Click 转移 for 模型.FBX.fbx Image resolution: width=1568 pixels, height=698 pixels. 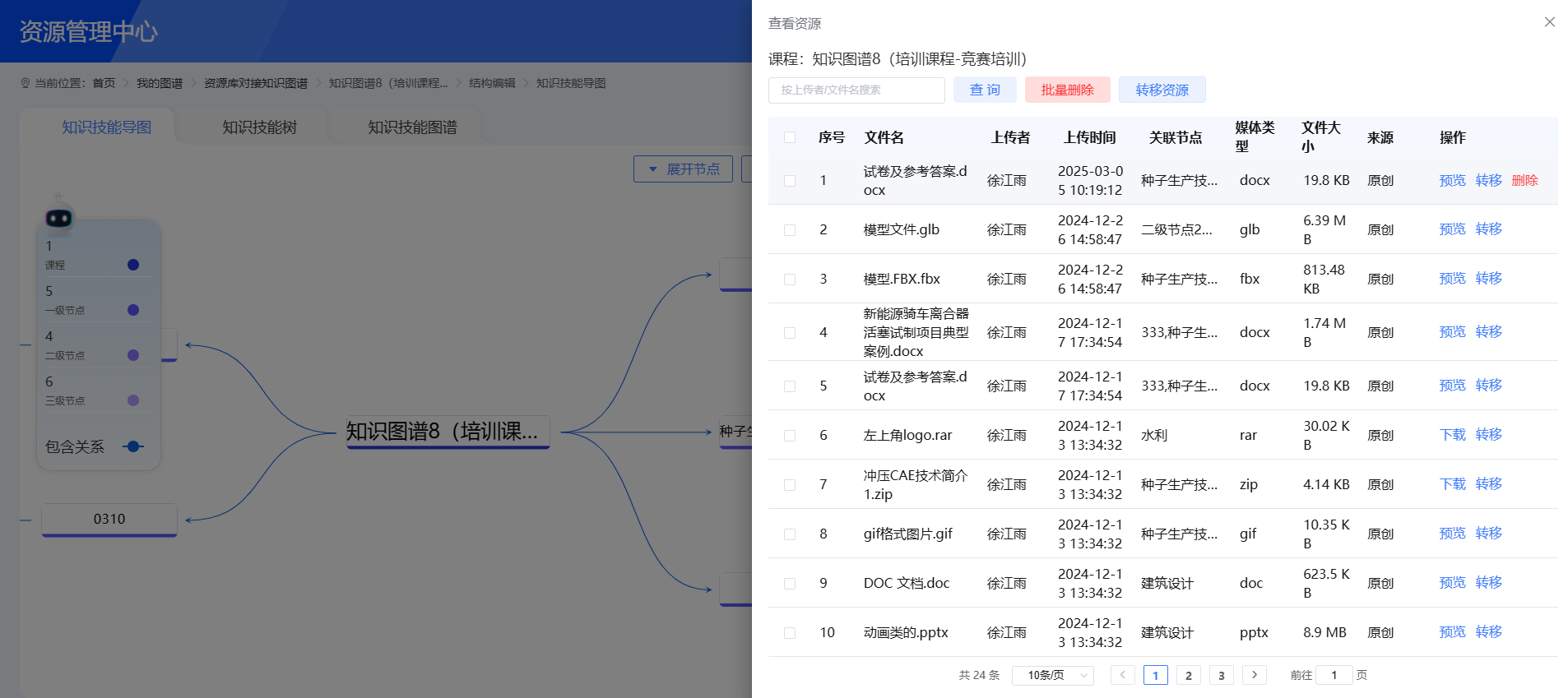[x=1488, y=278]
